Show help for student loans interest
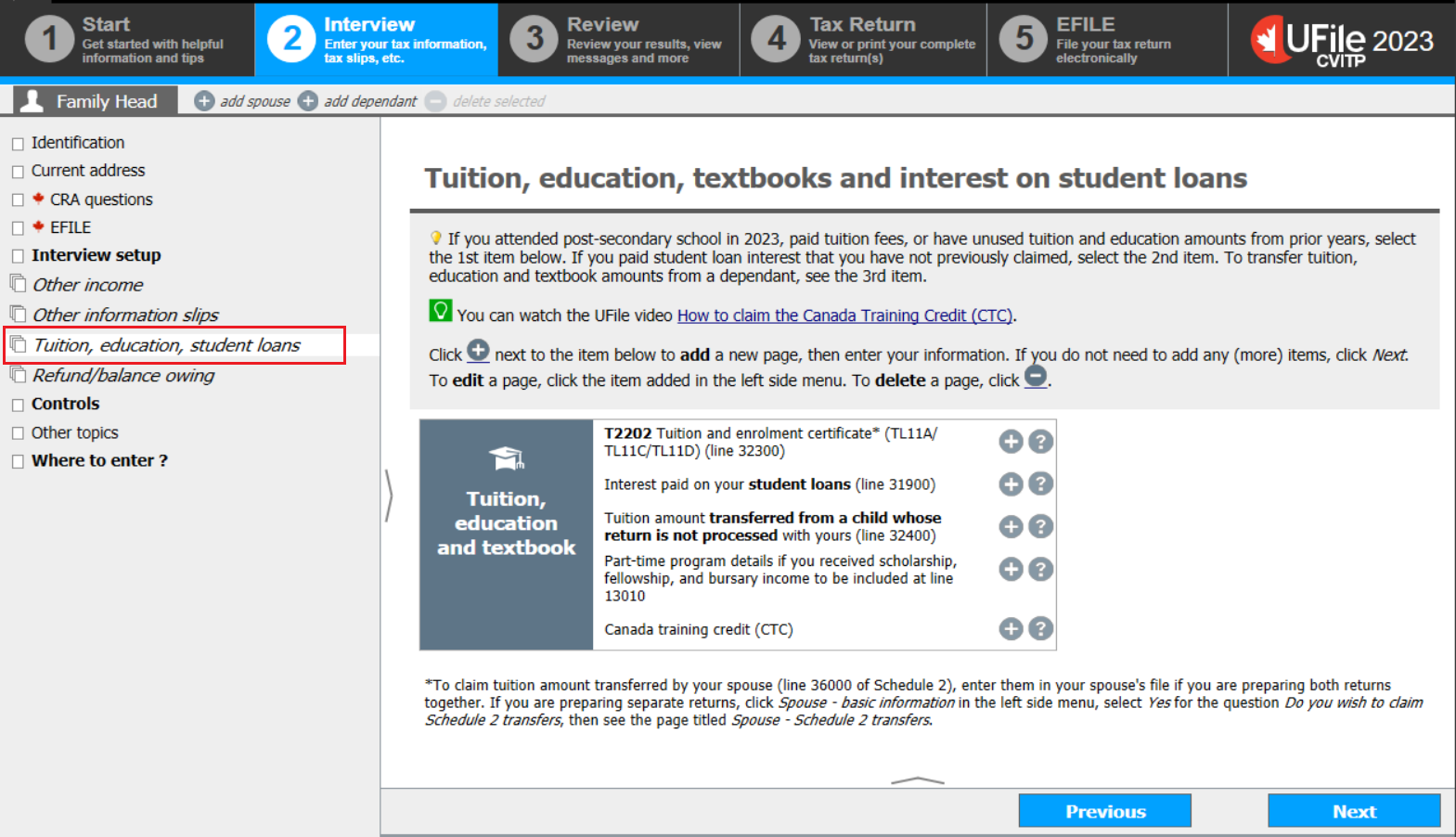Image resolution: width=1456 pixels, height=837 pixels. tap(1041, 483)
